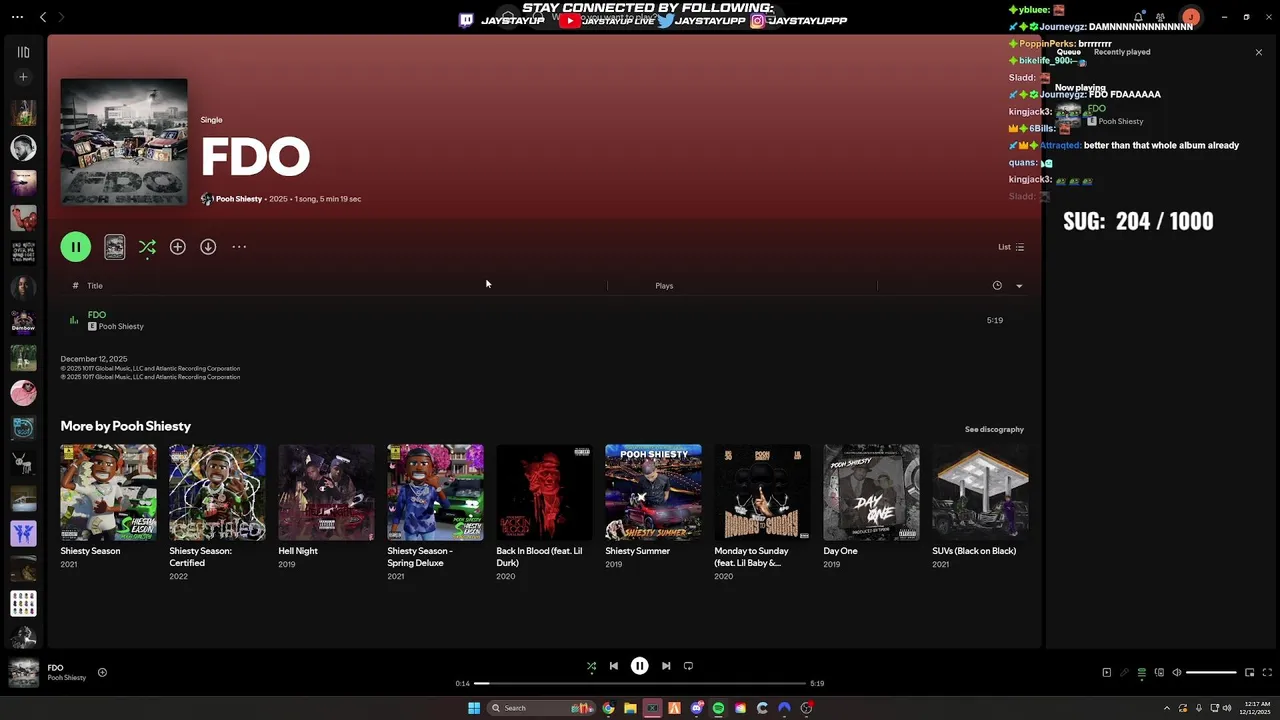This screenshot has height=720, width=1280.
Task: Open Google Chrome from the taskbar
Action: coord(608,708)
